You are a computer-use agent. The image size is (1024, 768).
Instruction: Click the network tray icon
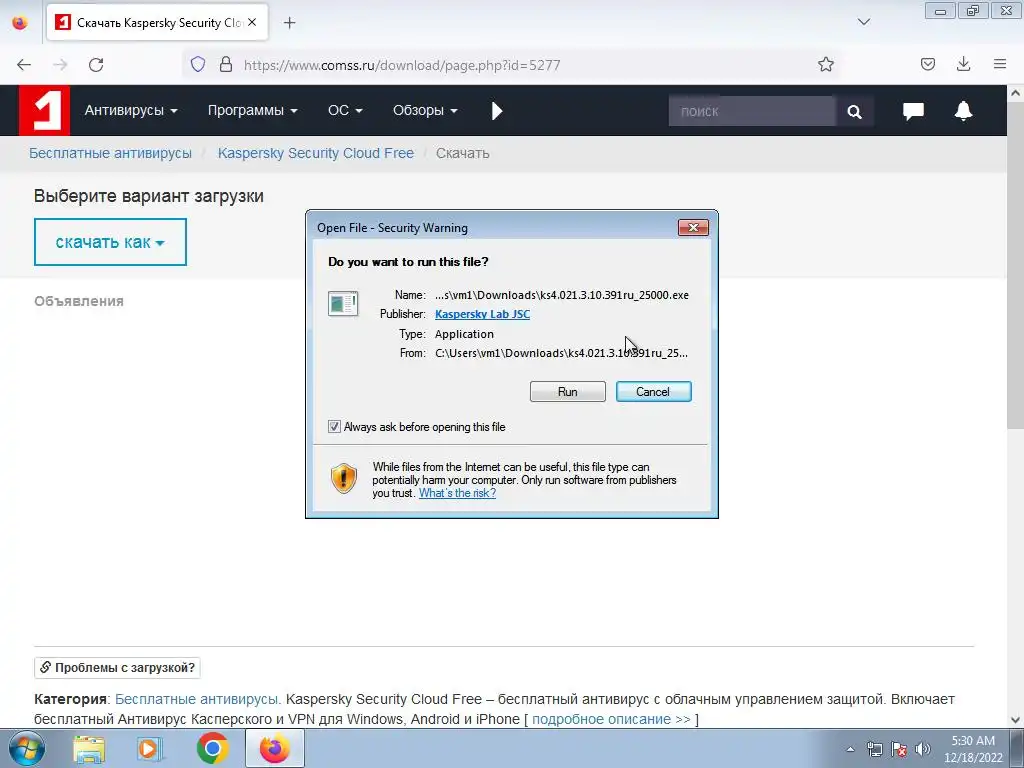click(874, 749)
